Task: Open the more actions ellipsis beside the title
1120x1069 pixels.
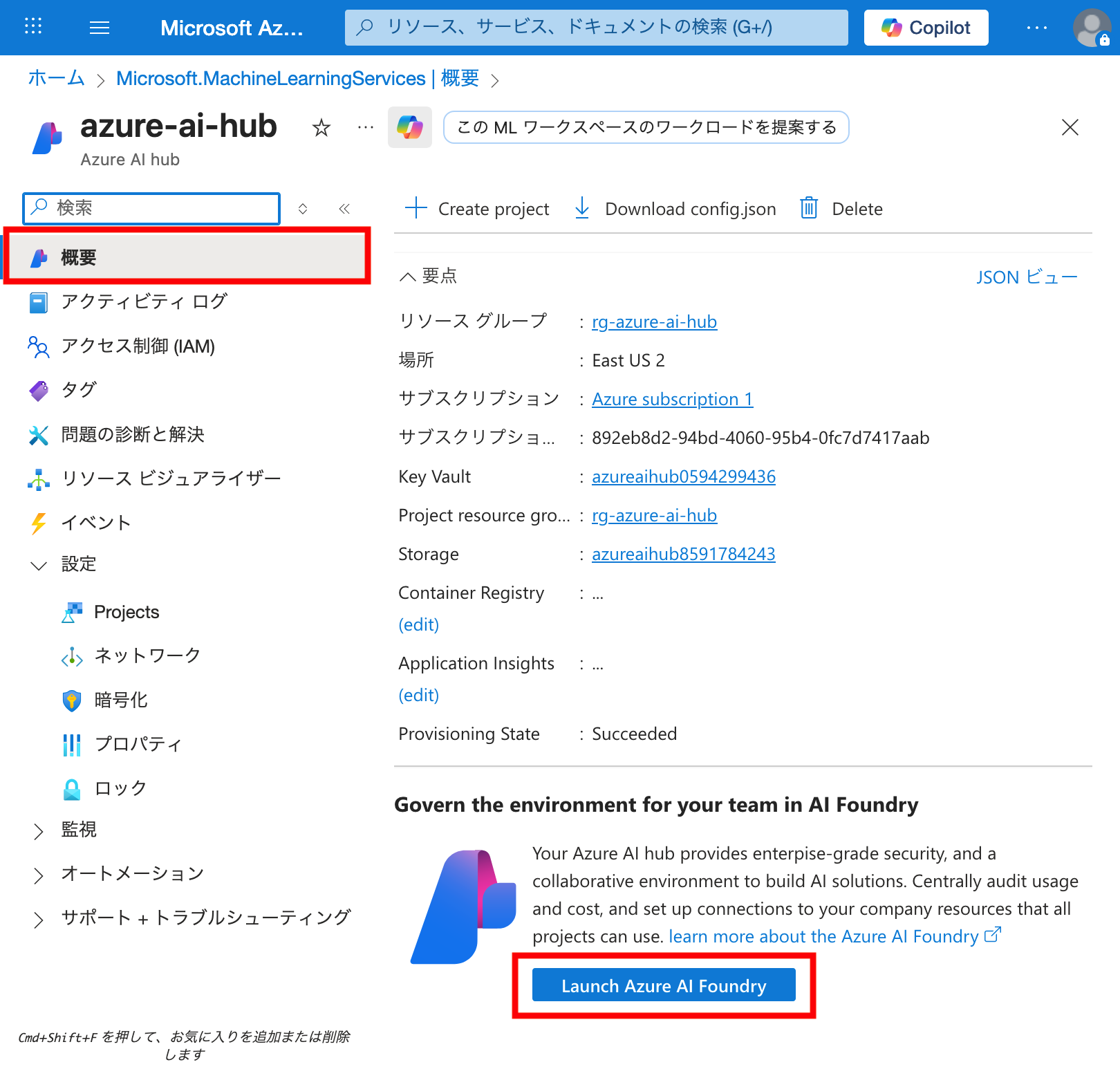Action: pyautogui.click(x=365, y=128)
